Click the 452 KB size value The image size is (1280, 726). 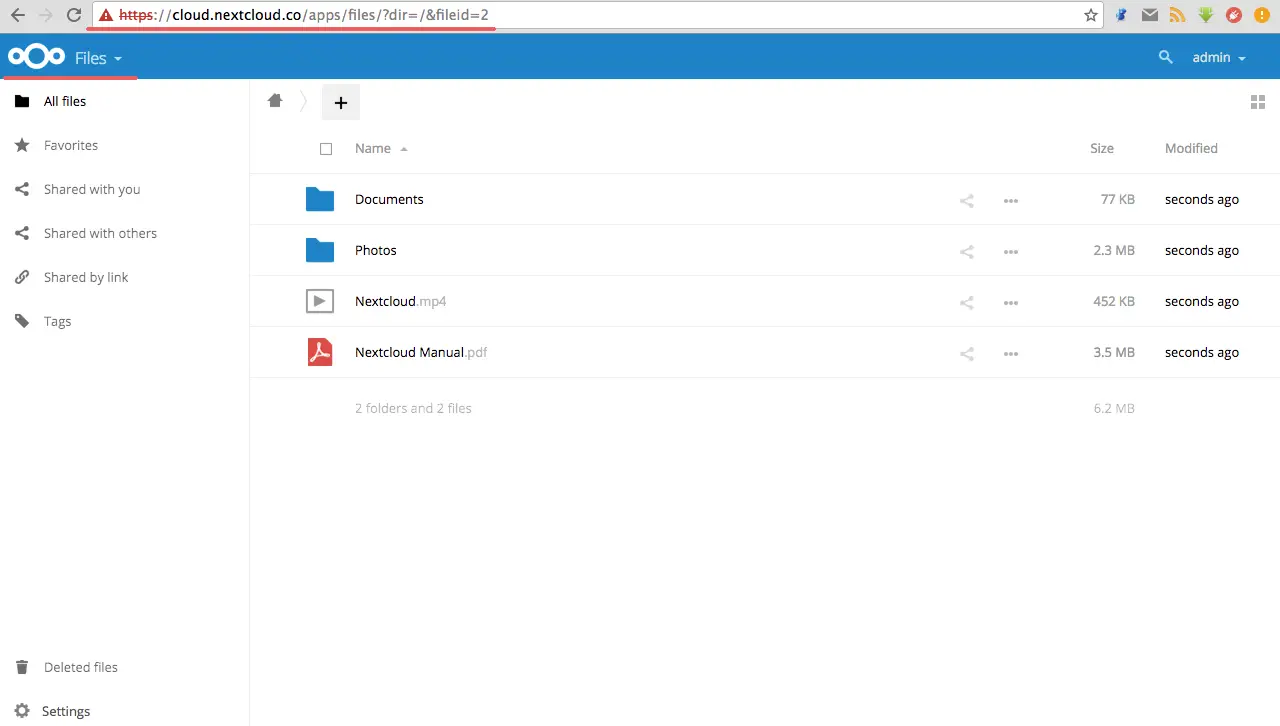[1114, 301]
